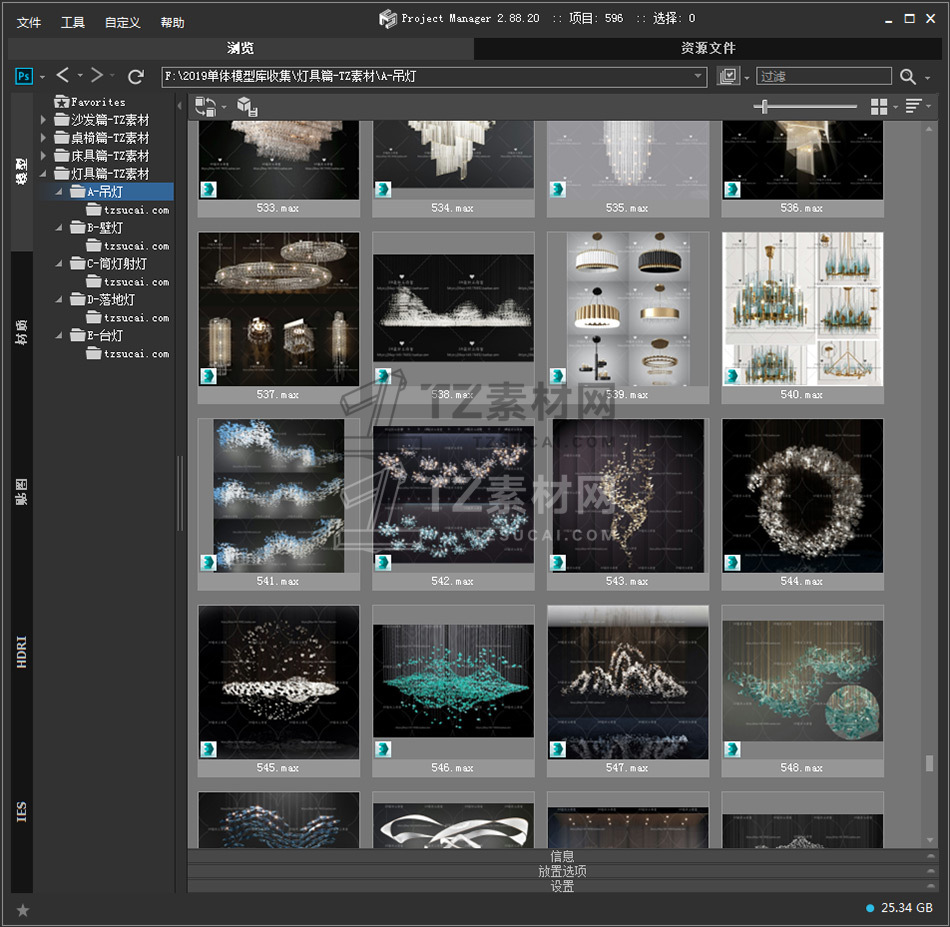Click the favorites star in status bar
The image size is (950, 927).
click(x=23, y=909)
